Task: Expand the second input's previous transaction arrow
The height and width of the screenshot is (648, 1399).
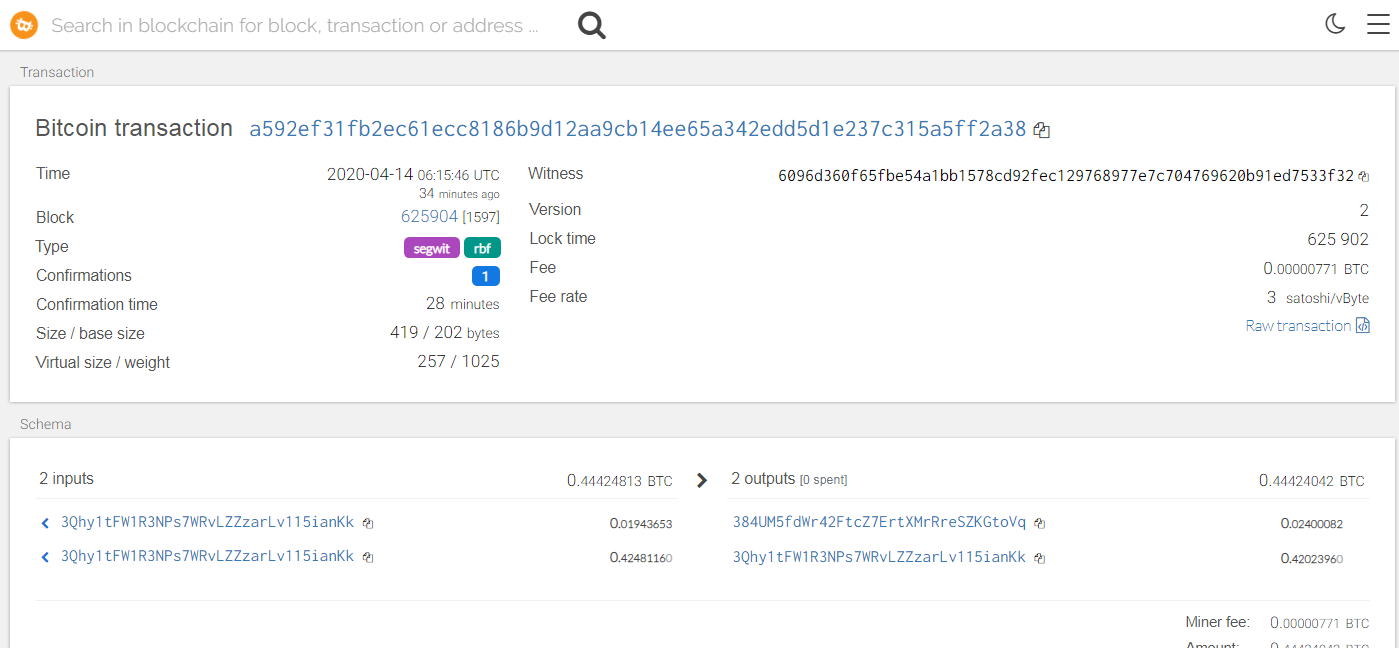Action: point(45,557)
